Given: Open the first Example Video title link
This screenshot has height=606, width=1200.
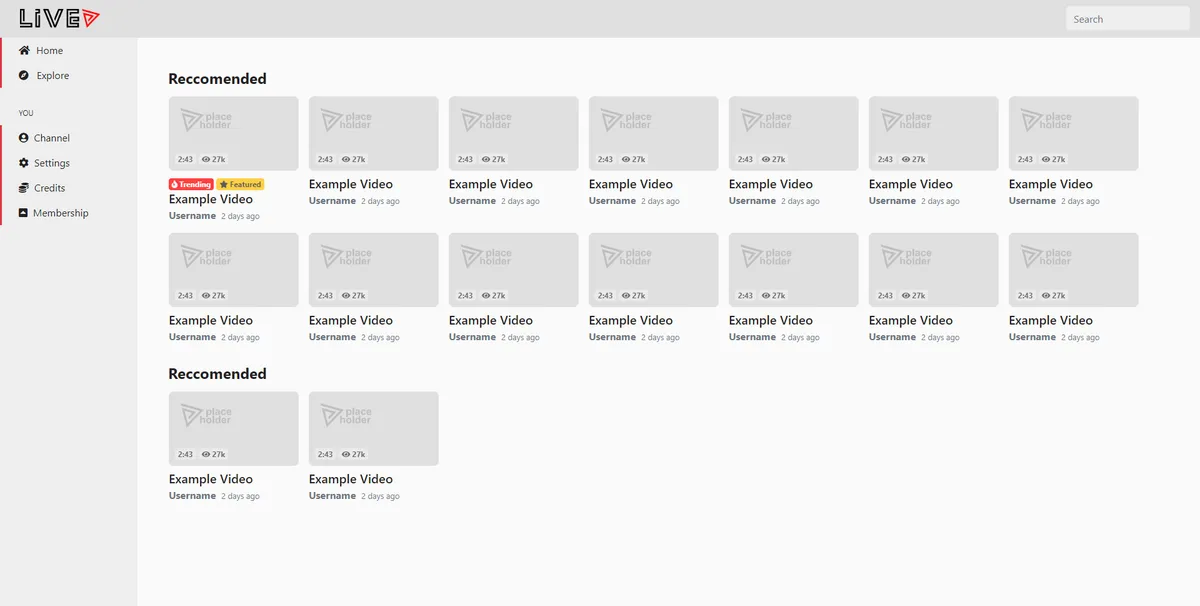Looking at the screenshot, I should 211,199.
